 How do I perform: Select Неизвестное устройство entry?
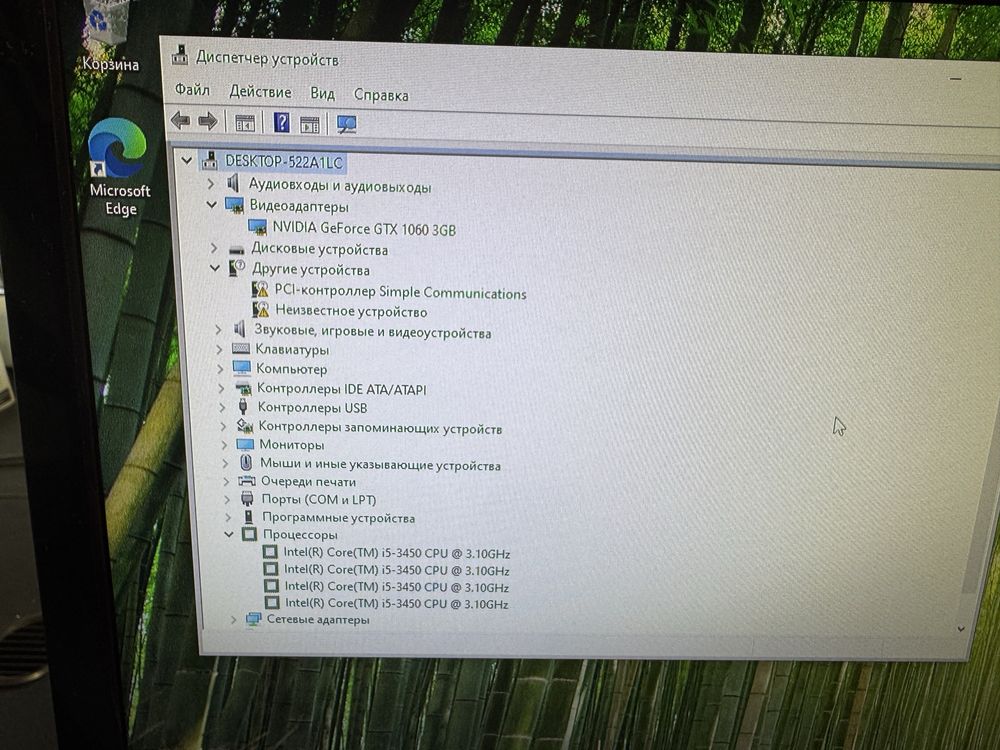(351, 311)
